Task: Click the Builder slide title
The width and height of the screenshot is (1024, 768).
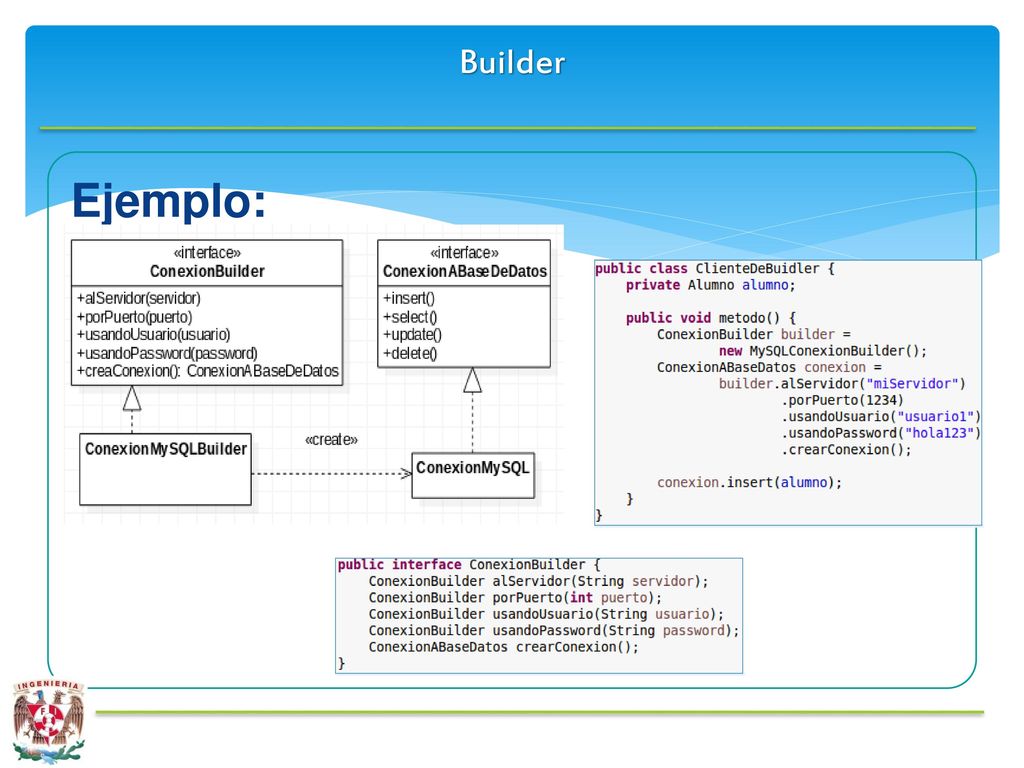Action: click(x=512, y=63)
